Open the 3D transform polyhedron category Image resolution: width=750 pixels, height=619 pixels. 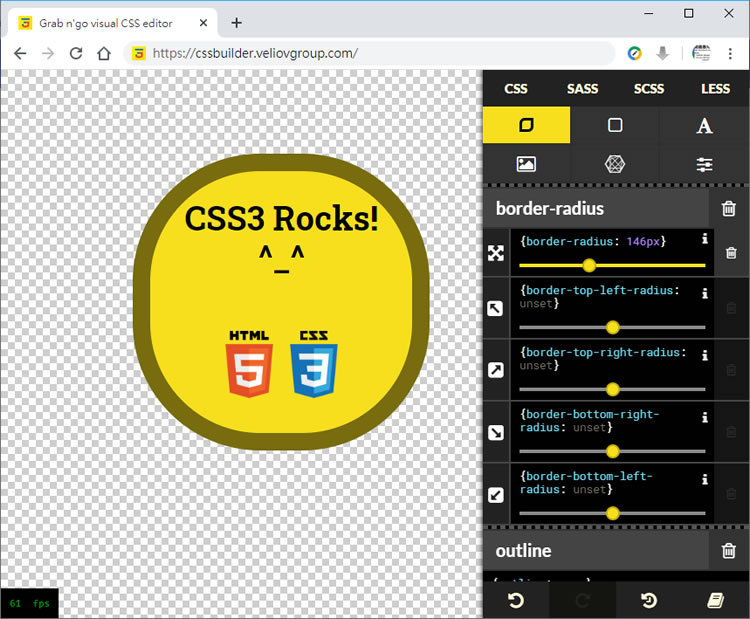615,164
